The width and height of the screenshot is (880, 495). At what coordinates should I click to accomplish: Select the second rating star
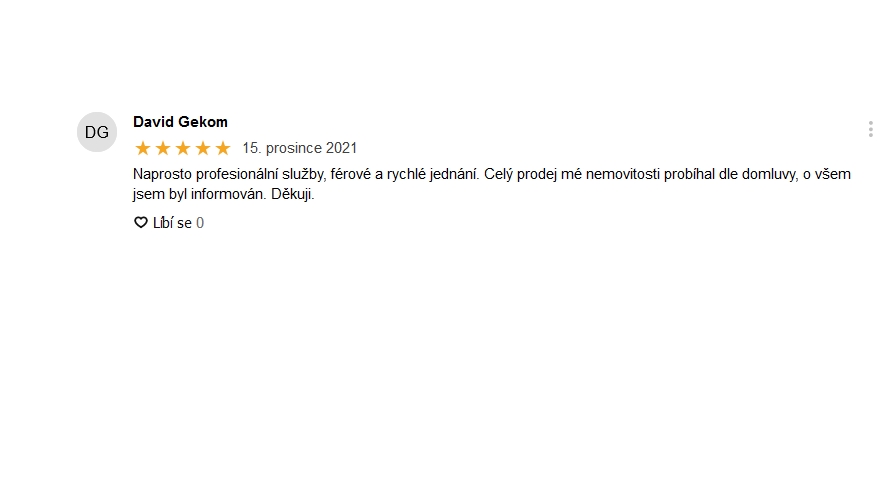pyautogui.click(x=163, y=148)
